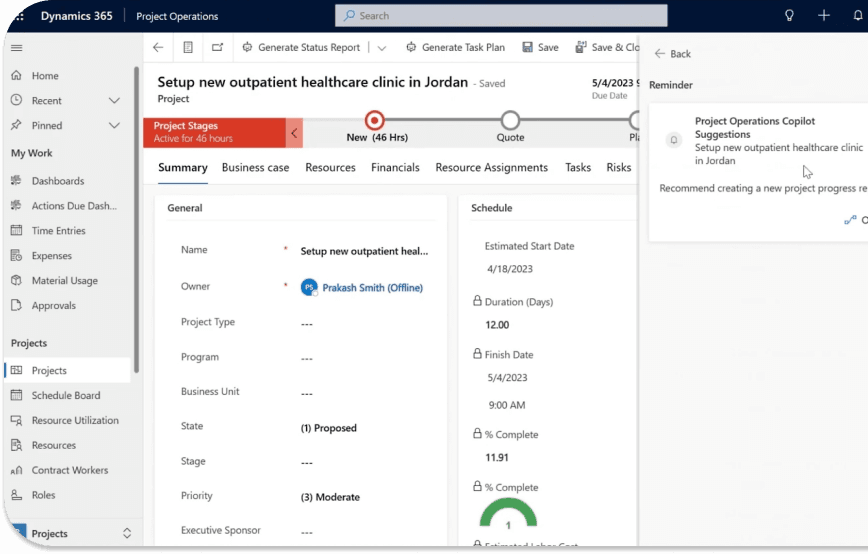This screenshot has width=868, height=554.
Task: Expand the Pinned section chevron
Action: pyautogui.click(x=114, y=125)
